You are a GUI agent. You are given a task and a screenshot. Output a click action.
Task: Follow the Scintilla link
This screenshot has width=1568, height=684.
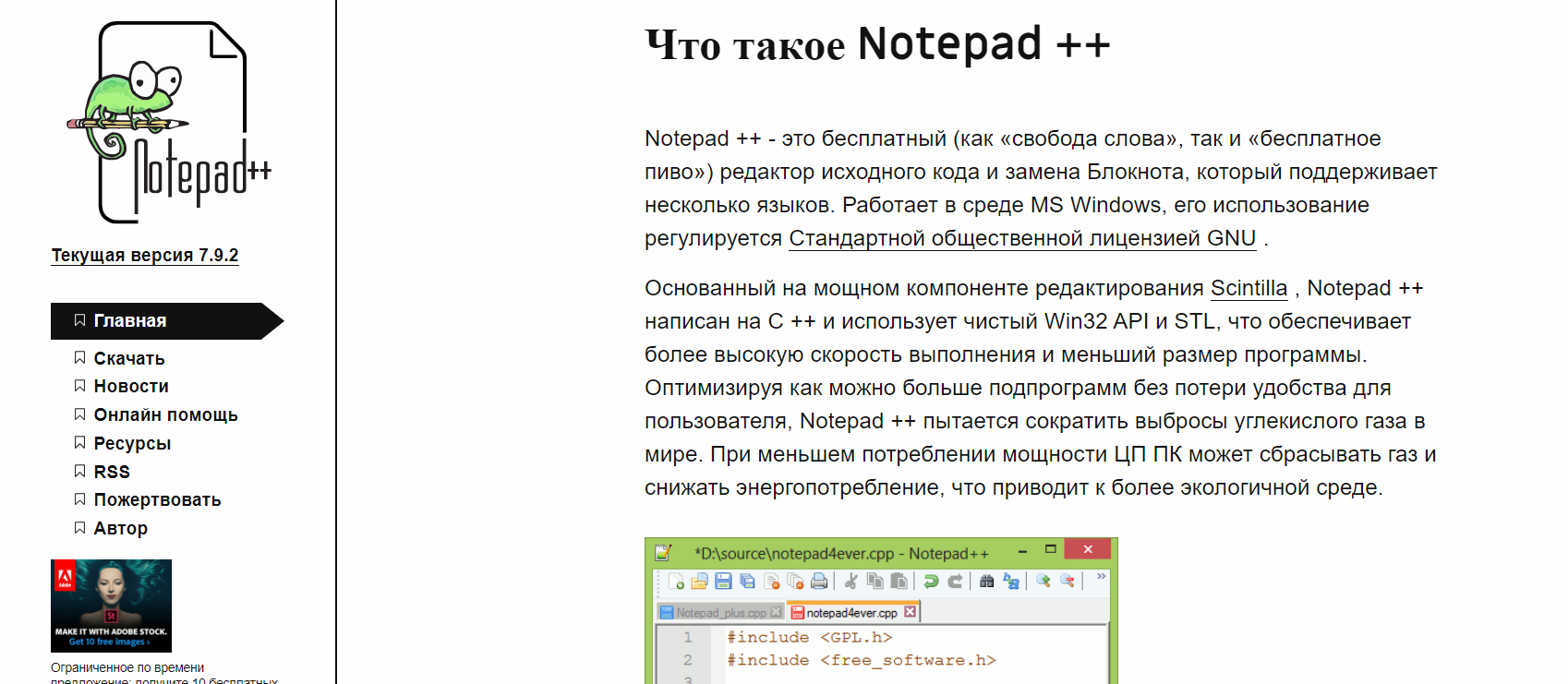tap(1248, 288)
